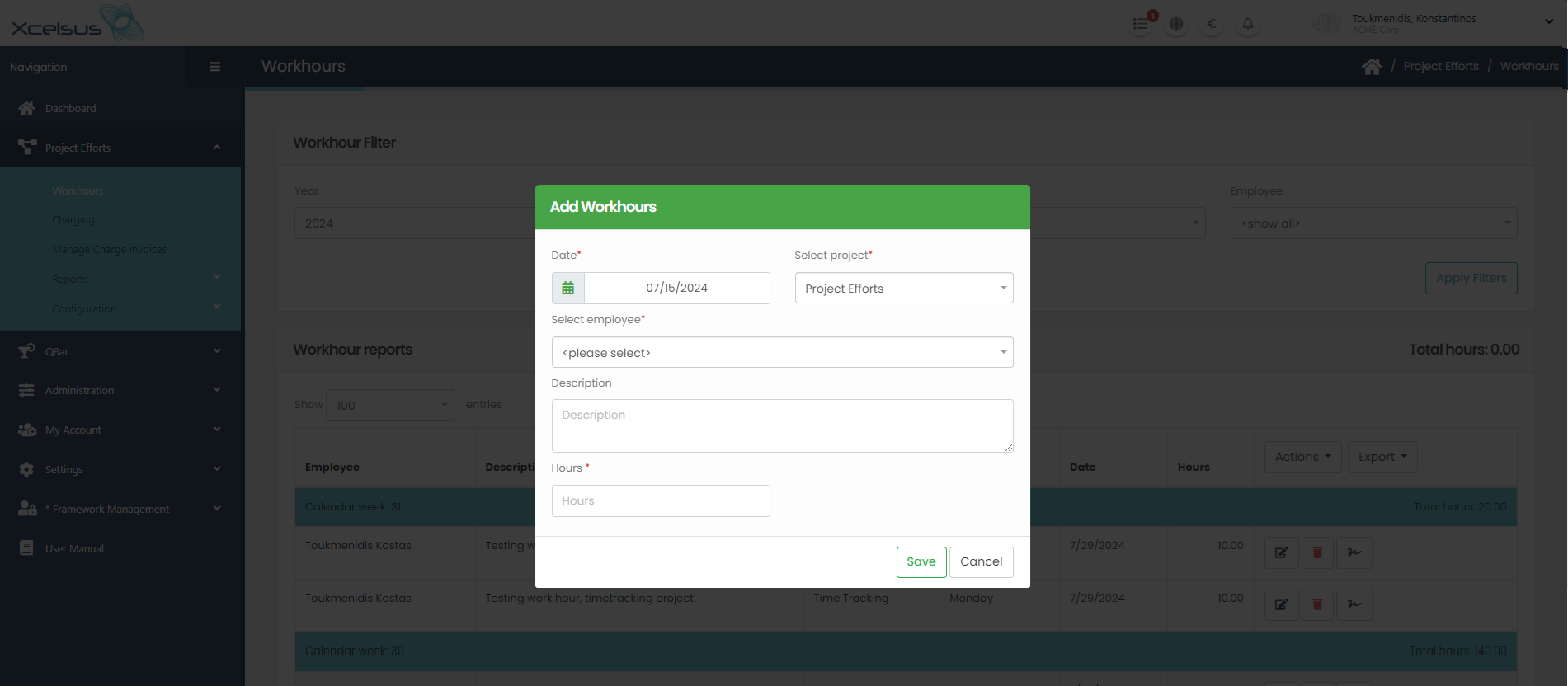Image resolution: width=1568 pixels, height=686 pixels.
Task: Cancel the Add Workhours dialog
Action: click(981, 561)
